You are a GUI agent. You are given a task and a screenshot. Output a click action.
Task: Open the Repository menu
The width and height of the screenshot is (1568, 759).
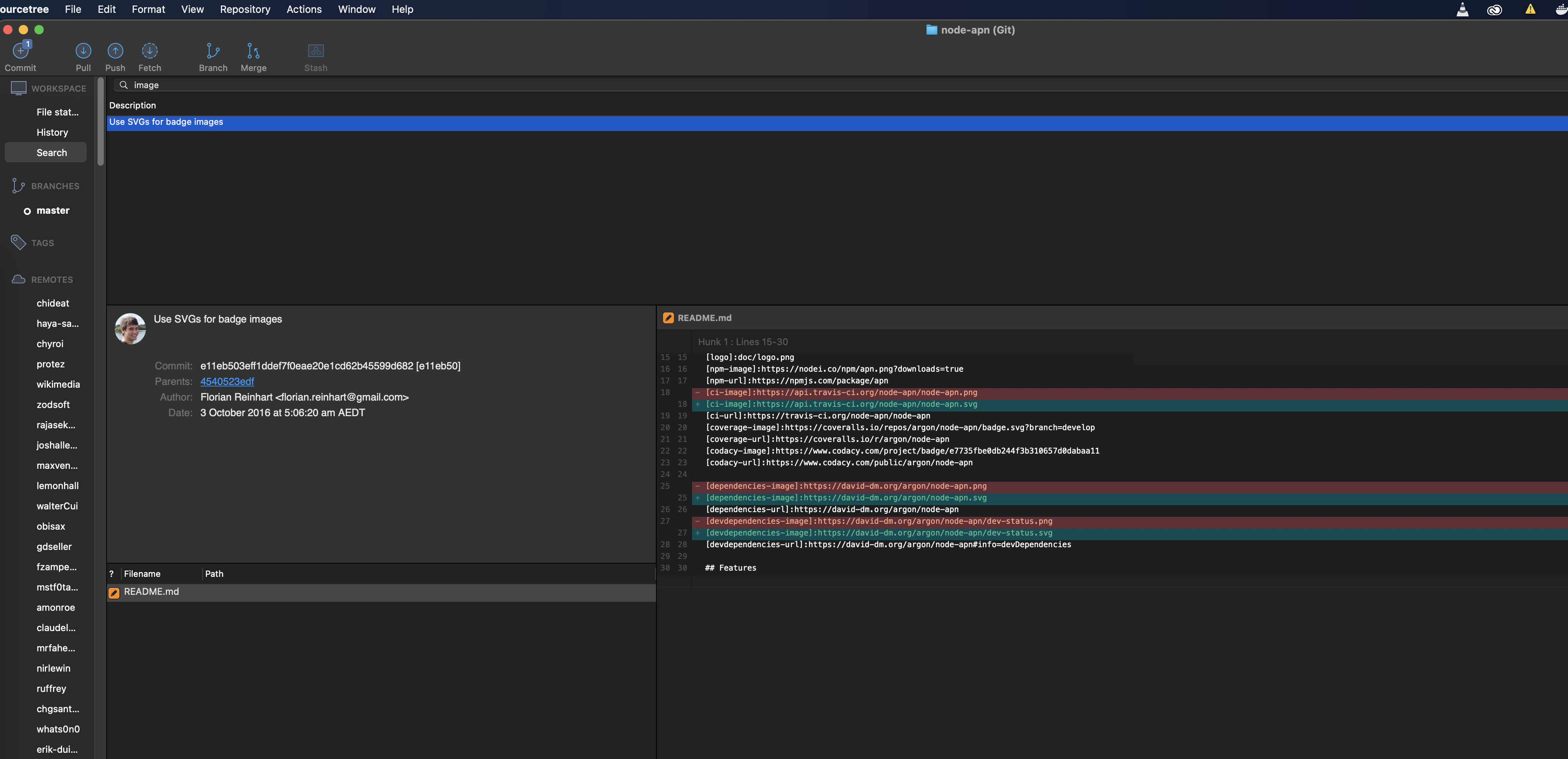pyautogui.click(x=245, y=9)
